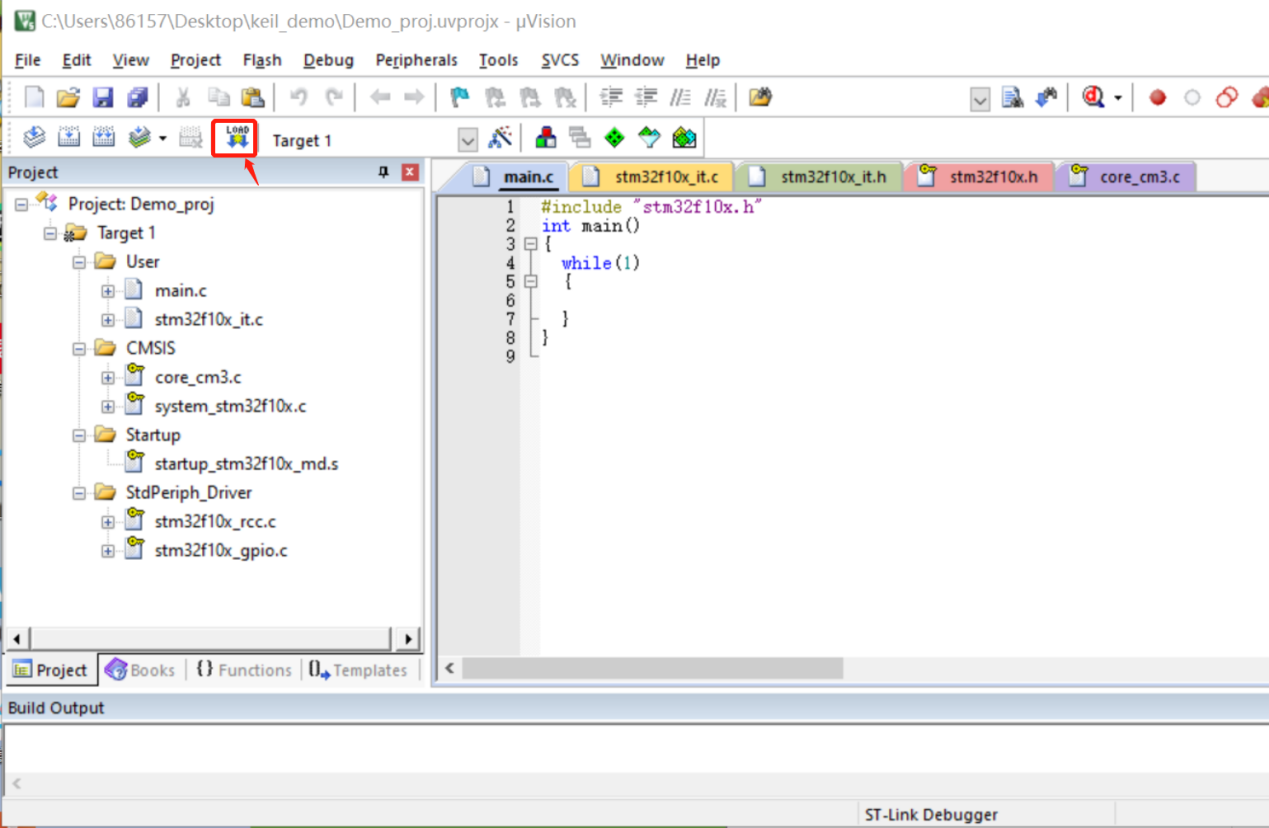Click the Indent lines icon

click(611, 97)
